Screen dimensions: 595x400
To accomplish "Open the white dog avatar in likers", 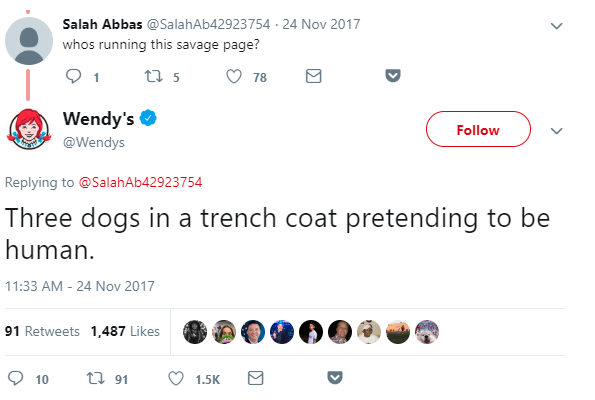I will point(427,332).
